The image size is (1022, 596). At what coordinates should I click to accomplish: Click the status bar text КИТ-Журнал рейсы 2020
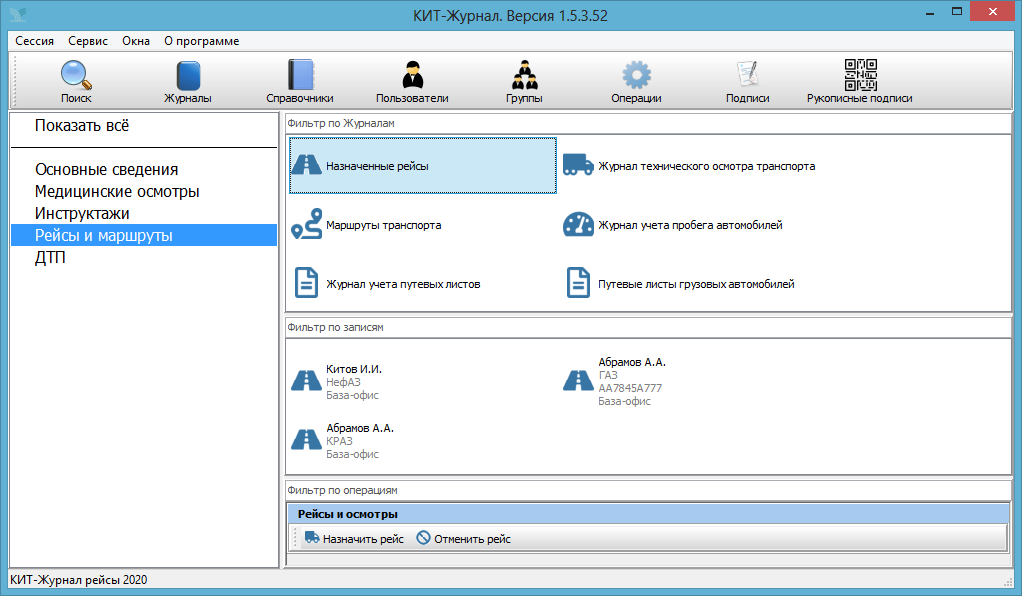point(78,580)
